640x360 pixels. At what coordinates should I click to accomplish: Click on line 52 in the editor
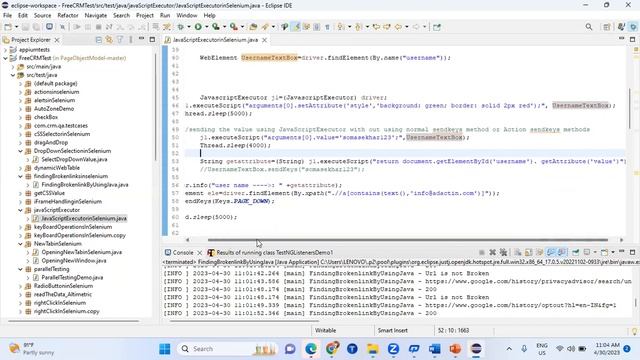pos(404,153)
